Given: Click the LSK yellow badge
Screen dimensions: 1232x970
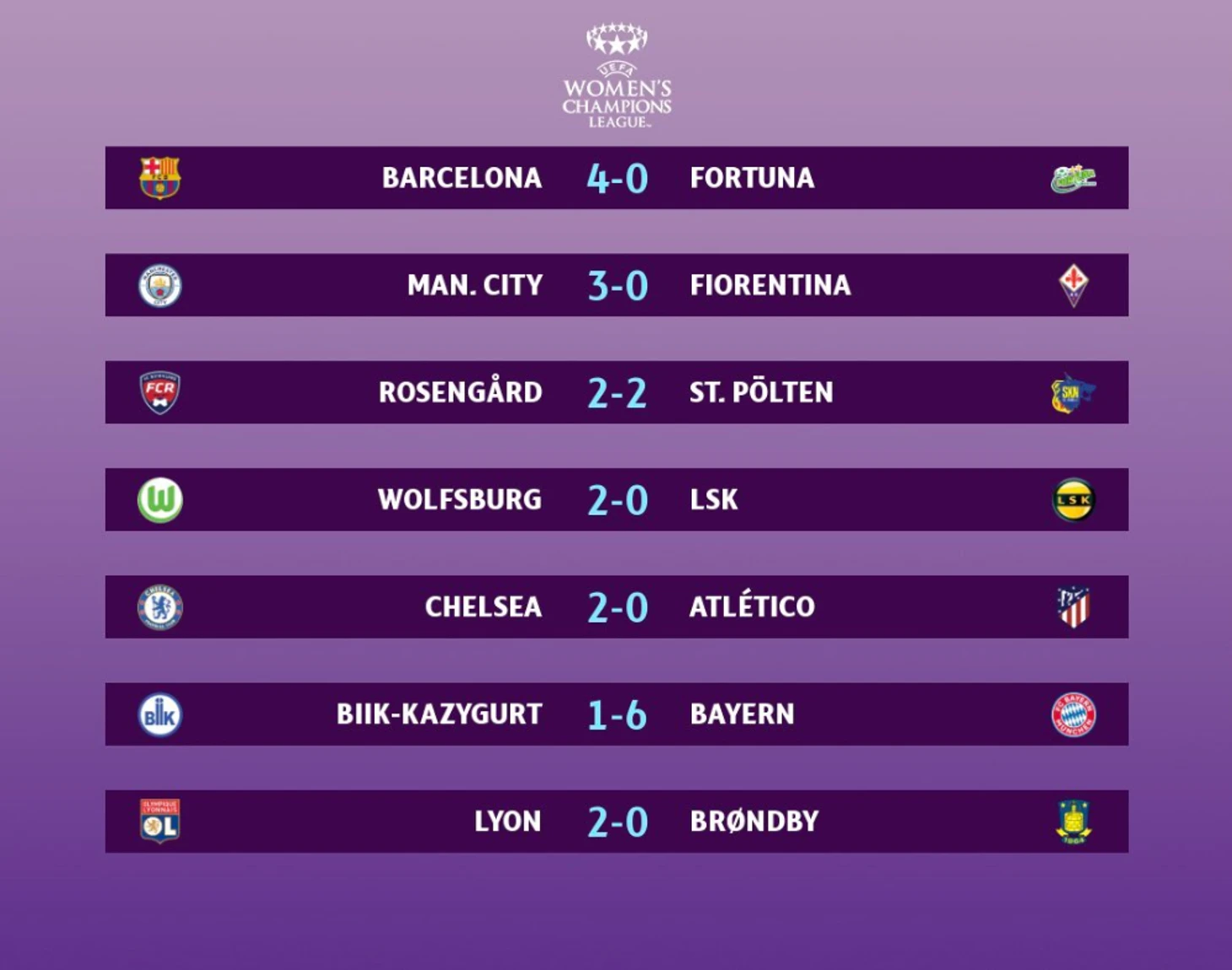Looking at the screenshot, I should [1073, 500].
